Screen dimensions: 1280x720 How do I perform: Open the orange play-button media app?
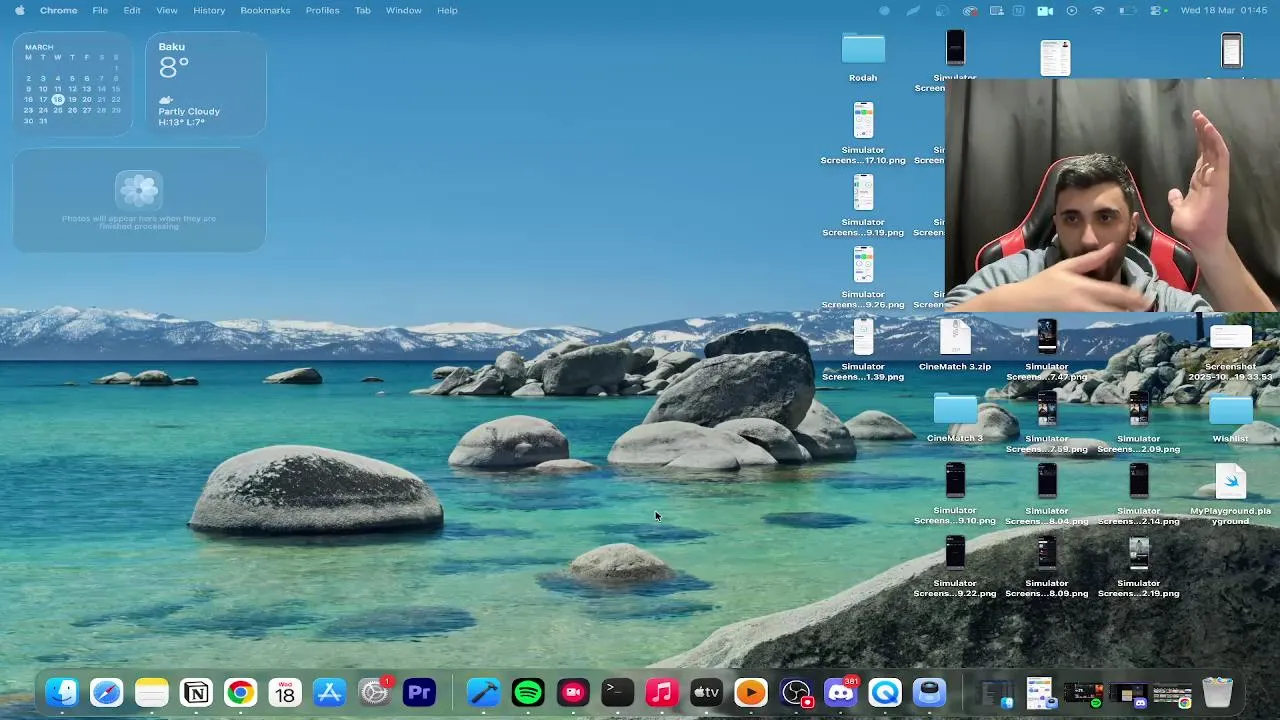tap(751, 692)
